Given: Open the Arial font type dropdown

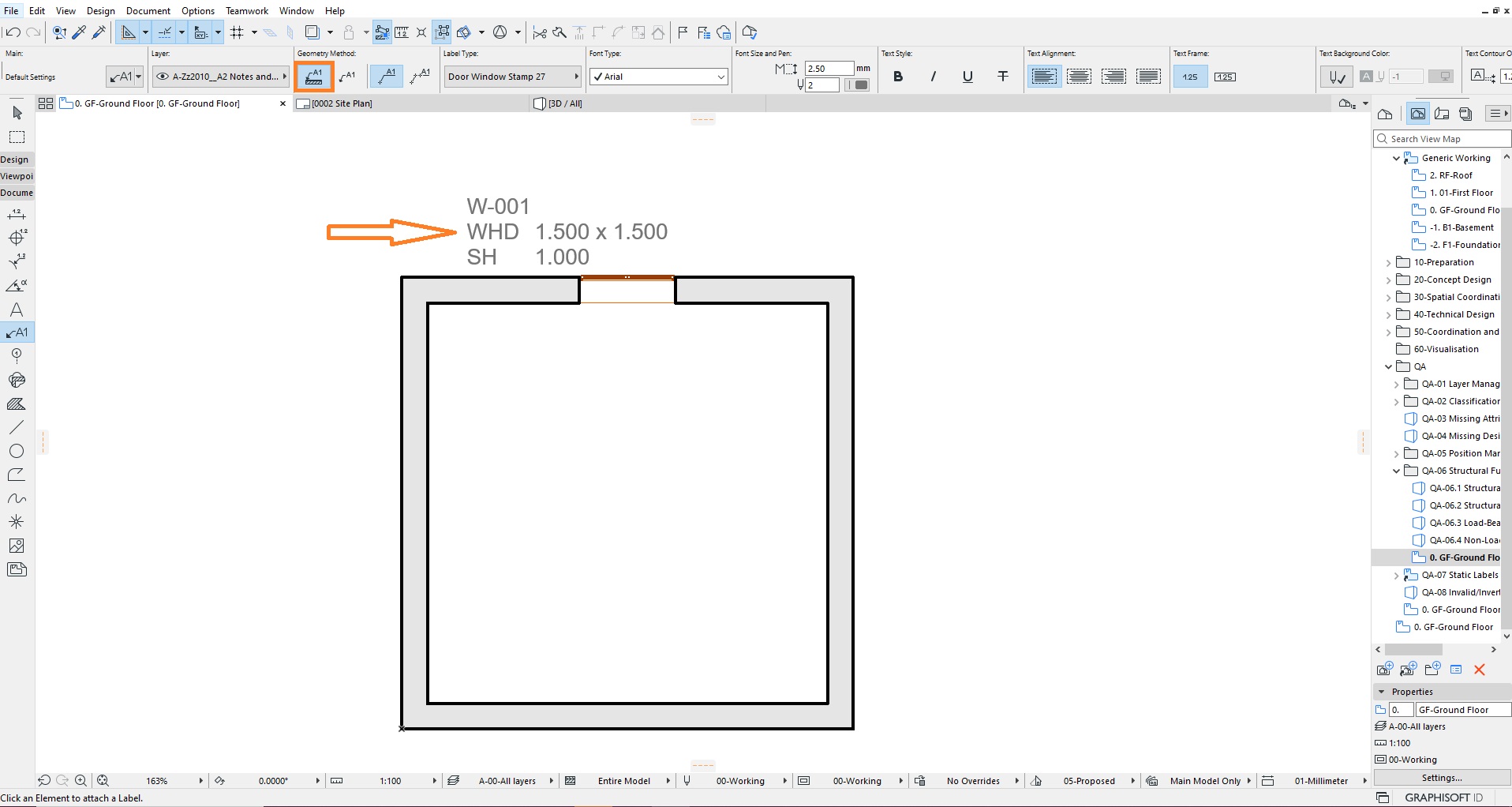Looking at the screenshot, I should pos(658,77).
